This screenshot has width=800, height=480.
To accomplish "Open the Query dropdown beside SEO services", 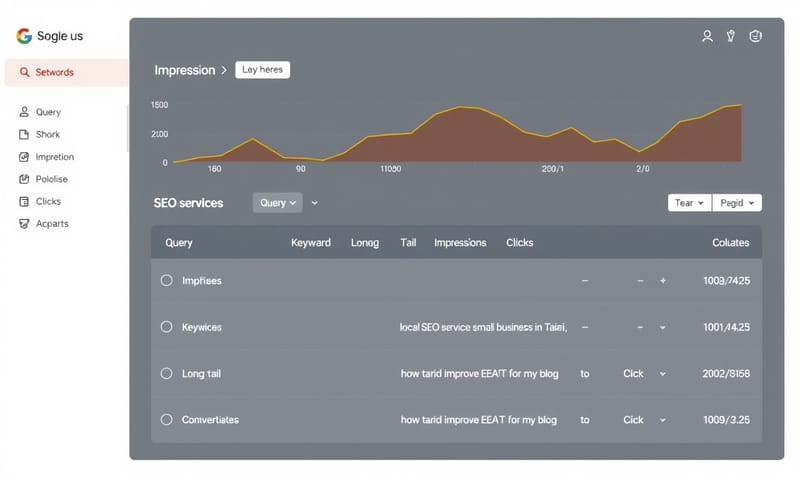I will tap(278, 203).
